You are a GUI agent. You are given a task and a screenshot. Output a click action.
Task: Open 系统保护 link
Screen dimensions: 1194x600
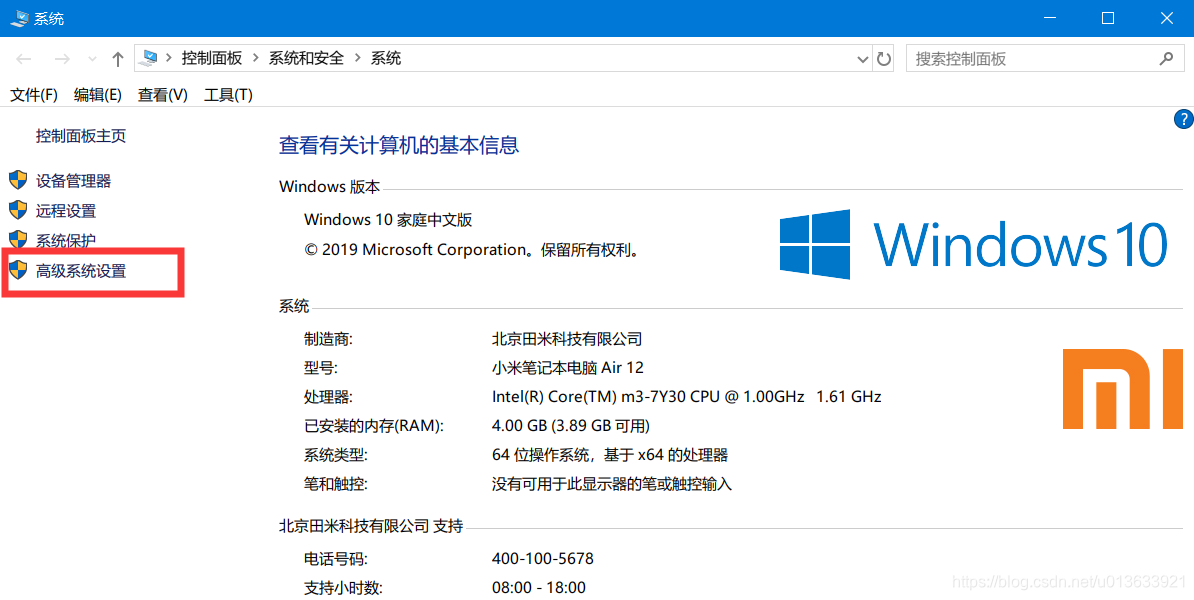(x=65, y=241)
